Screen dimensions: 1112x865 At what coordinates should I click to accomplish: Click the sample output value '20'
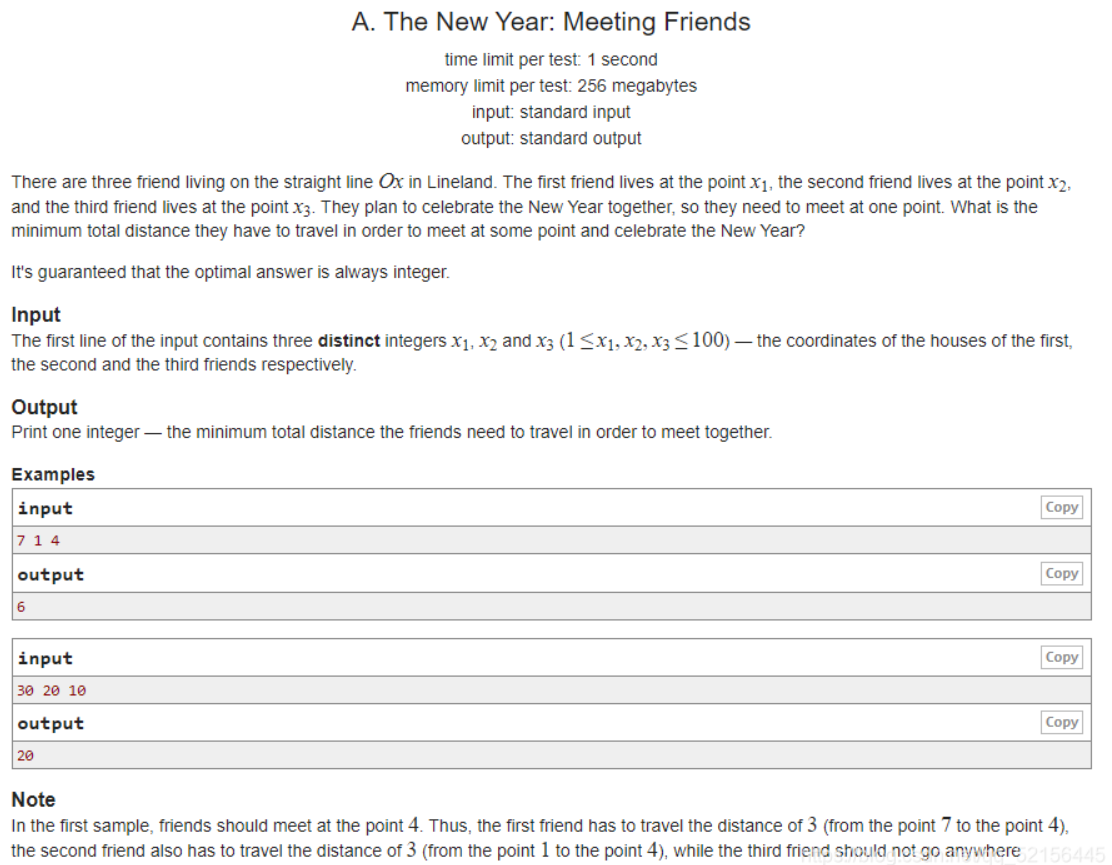pos(26,756)
